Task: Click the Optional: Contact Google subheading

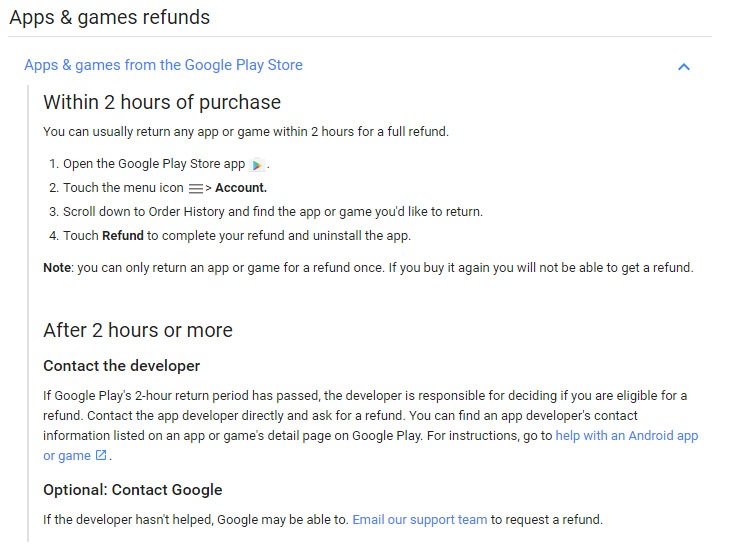Action: [133, 490]
